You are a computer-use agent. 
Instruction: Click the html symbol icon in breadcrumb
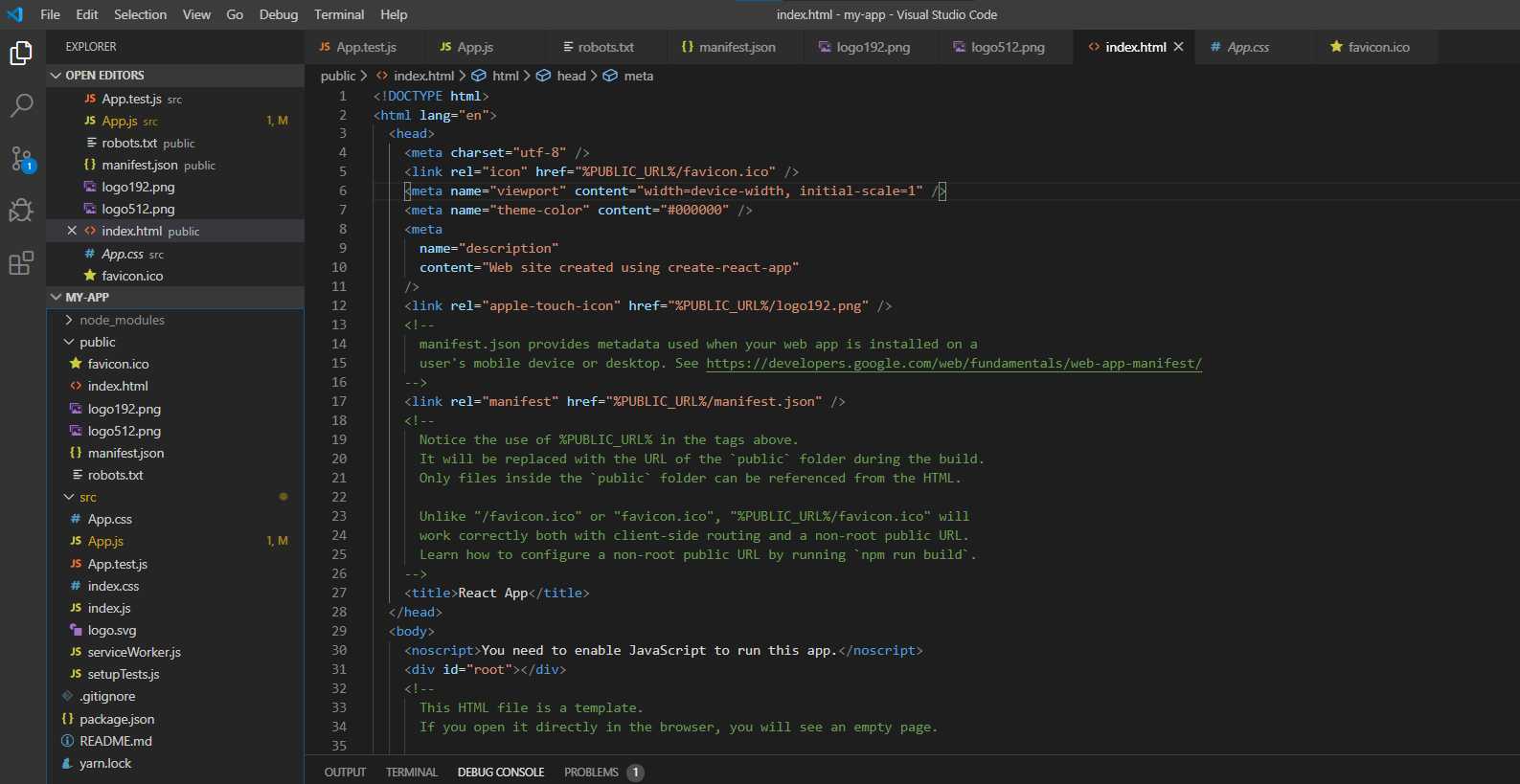coord(479,76)
